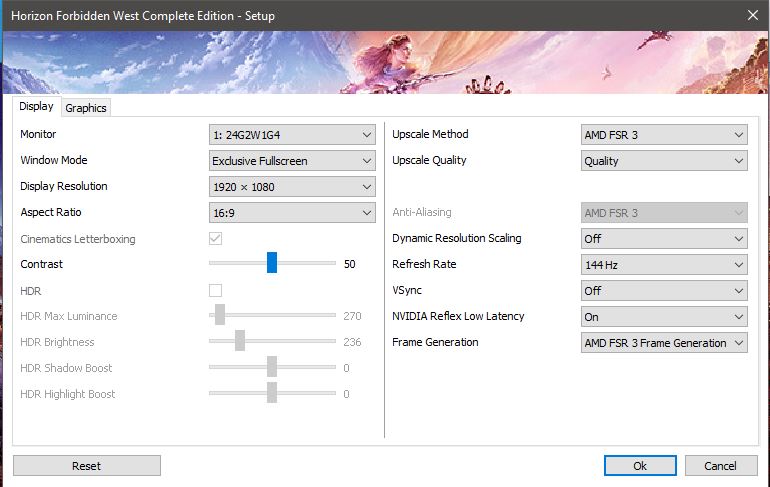Click the HDR Max Luminance slider
The image size is (770, 487).
272,315
